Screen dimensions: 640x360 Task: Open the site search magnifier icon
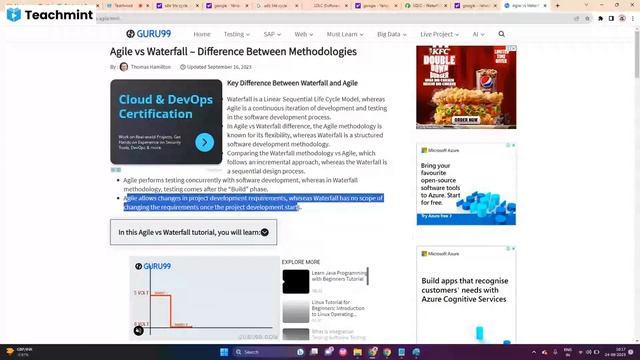501,34
